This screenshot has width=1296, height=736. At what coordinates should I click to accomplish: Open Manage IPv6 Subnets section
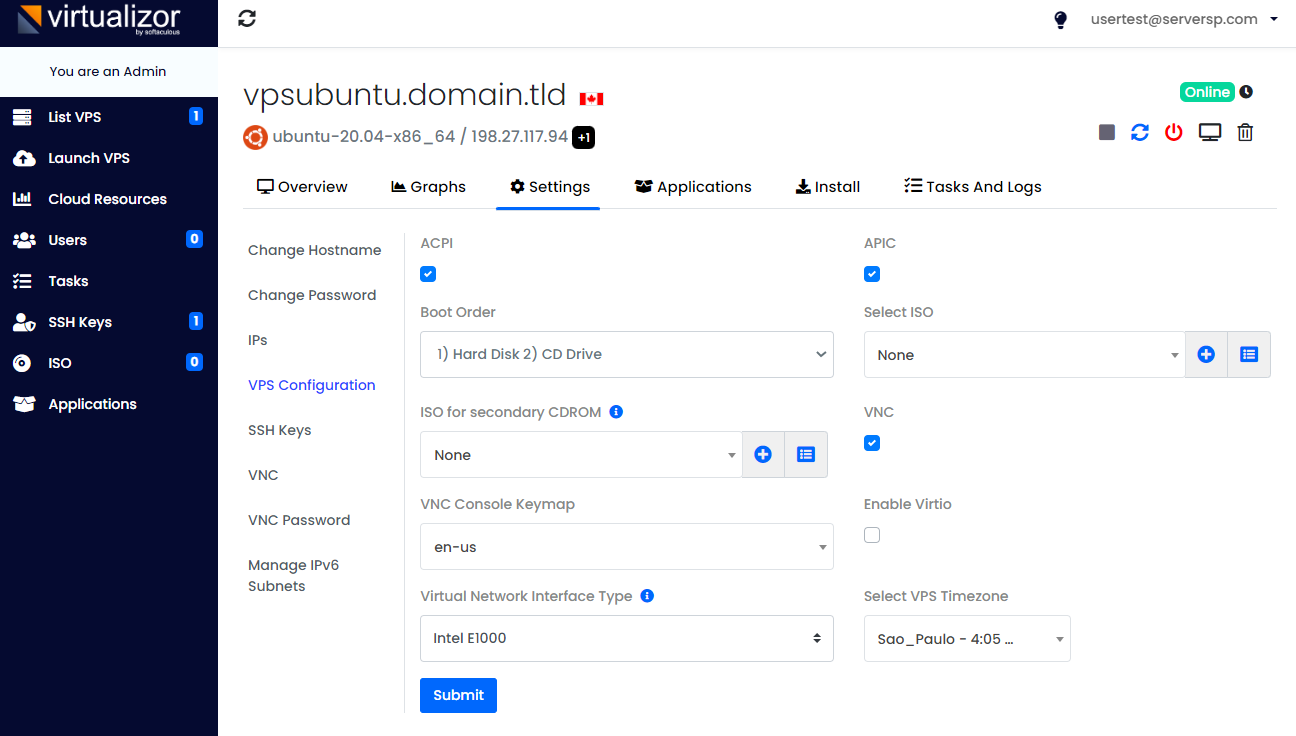tap(294, 576)
